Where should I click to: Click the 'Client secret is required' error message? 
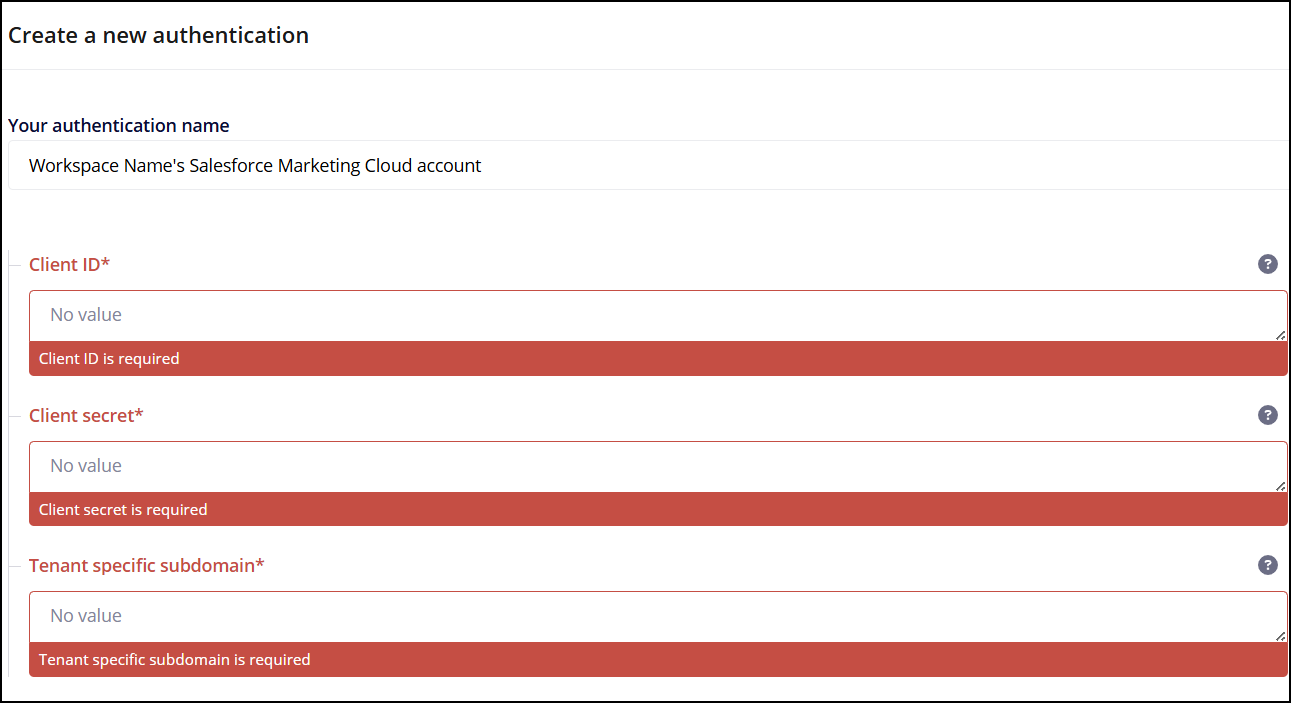[x=123, y=509]
